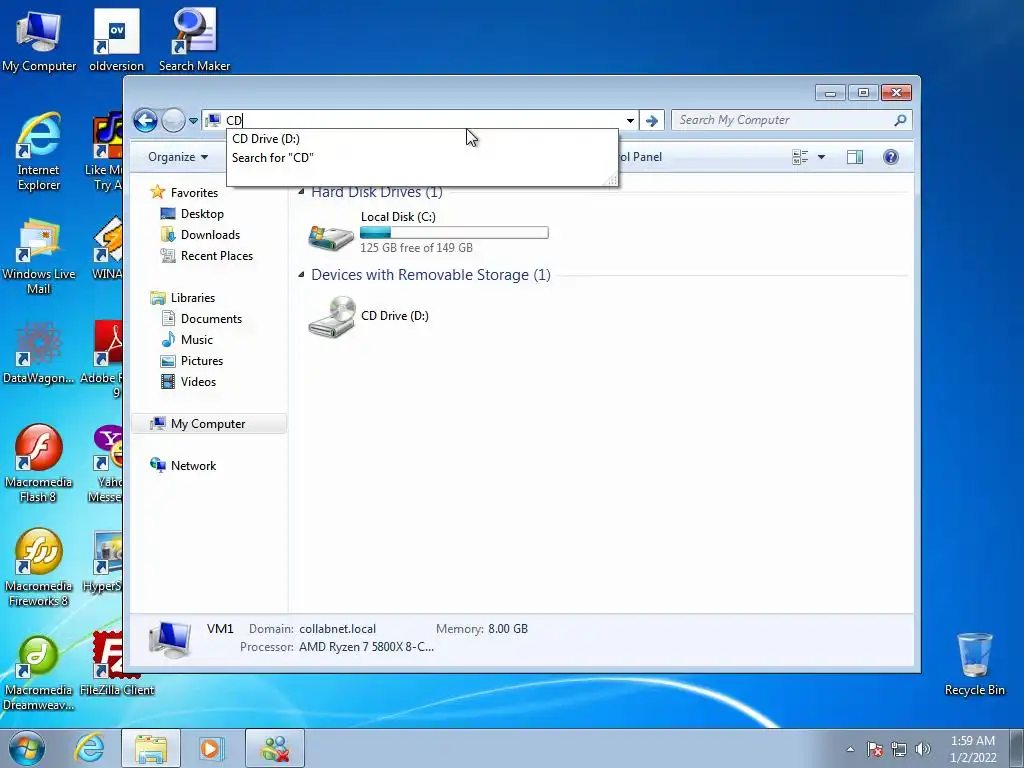Open network tray icon
The image size is (1024, 768).
899,750
